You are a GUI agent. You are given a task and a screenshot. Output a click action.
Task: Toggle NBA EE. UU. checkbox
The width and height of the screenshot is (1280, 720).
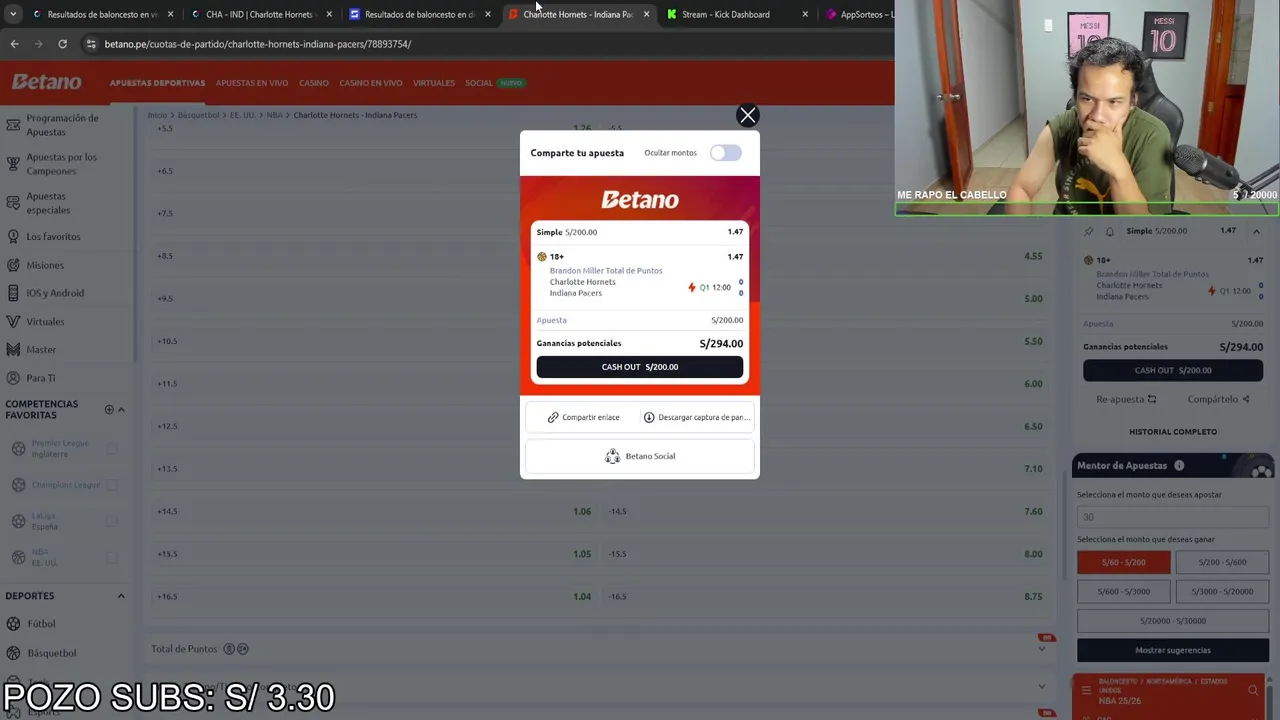click(x=112, y=557)
